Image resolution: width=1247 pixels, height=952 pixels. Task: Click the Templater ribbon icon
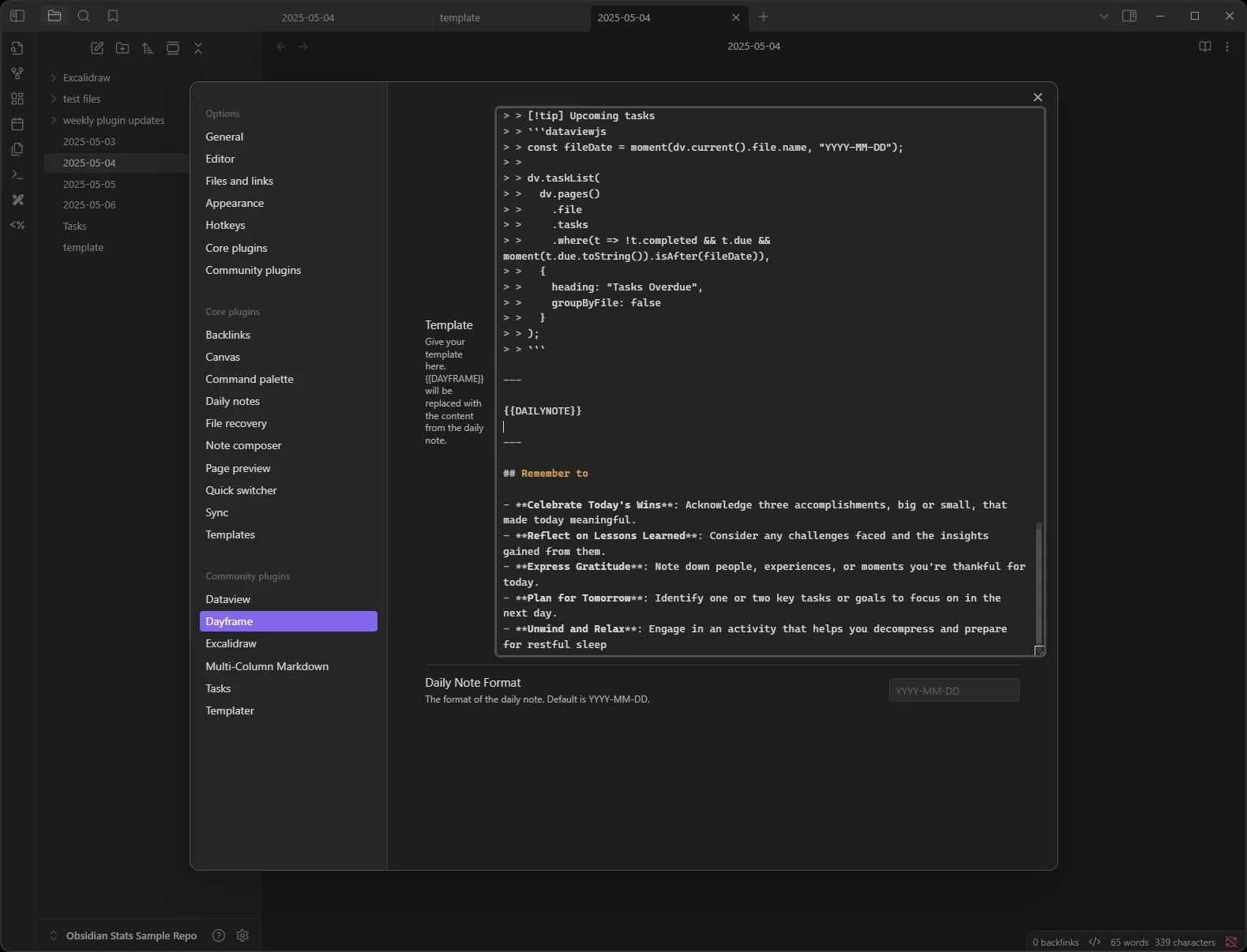pos(17,225)
